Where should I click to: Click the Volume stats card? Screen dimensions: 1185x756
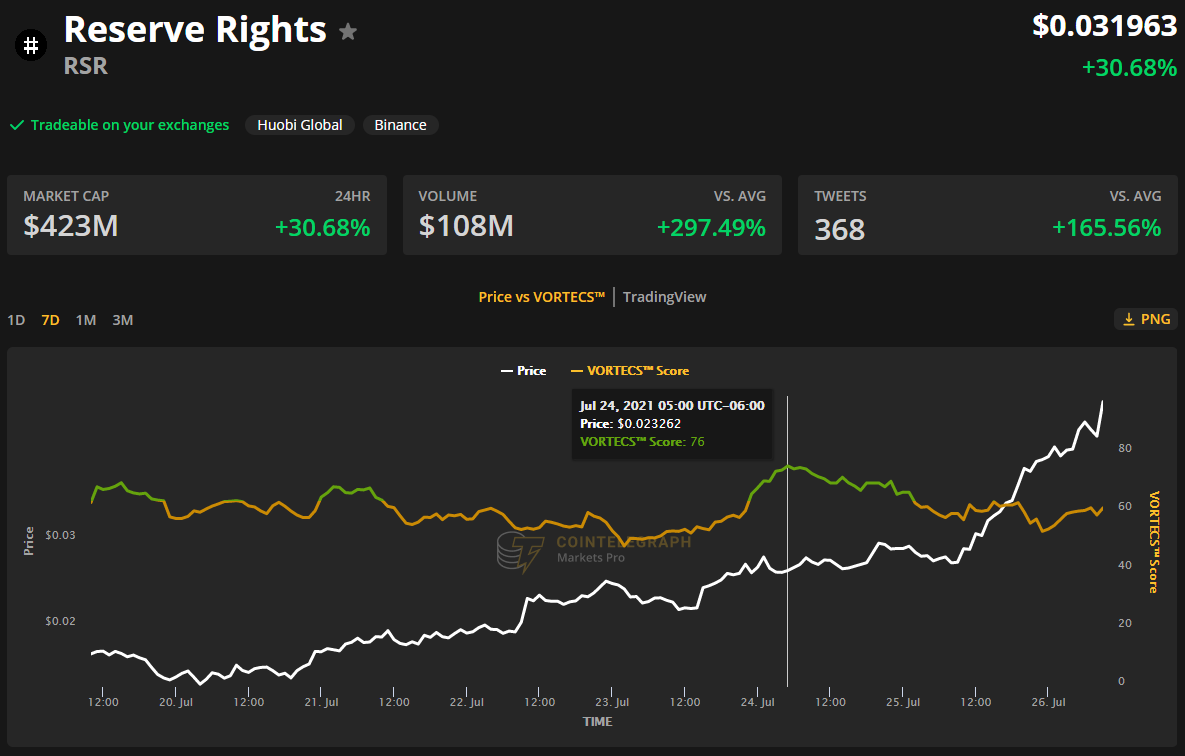coord(592,215)
